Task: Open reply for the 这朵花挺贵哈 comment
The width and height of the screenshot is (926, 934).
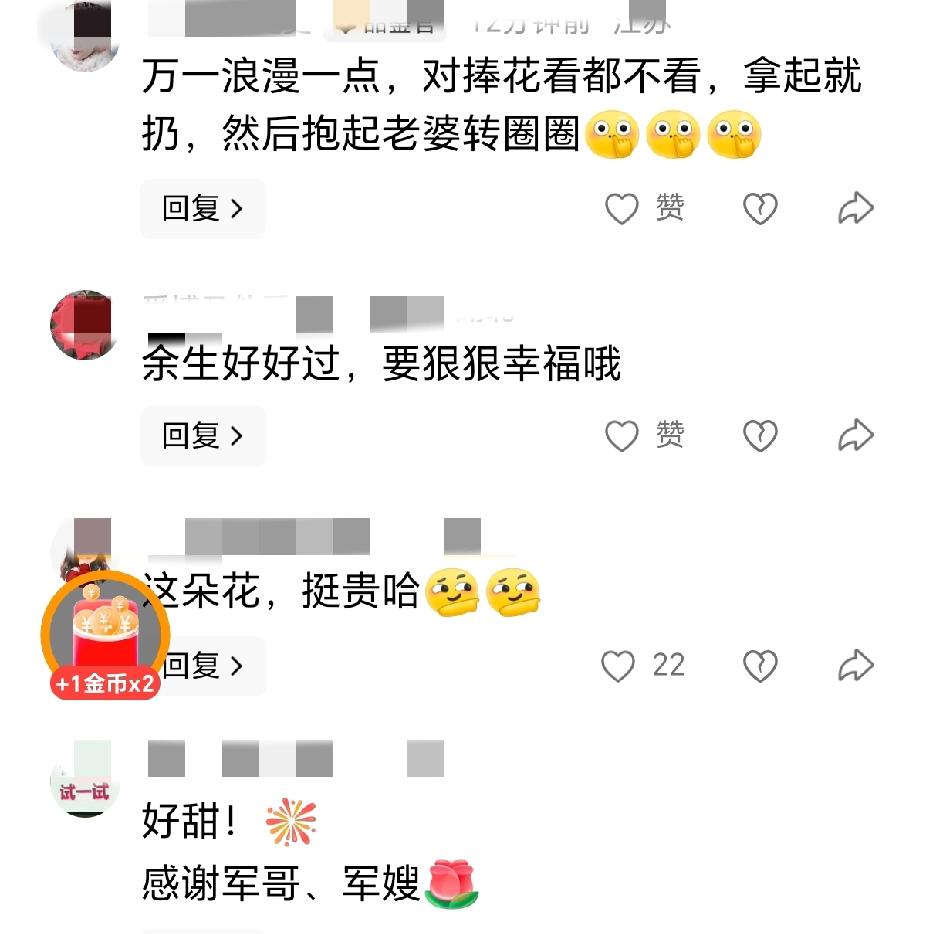Action: [x=213, y=665]
